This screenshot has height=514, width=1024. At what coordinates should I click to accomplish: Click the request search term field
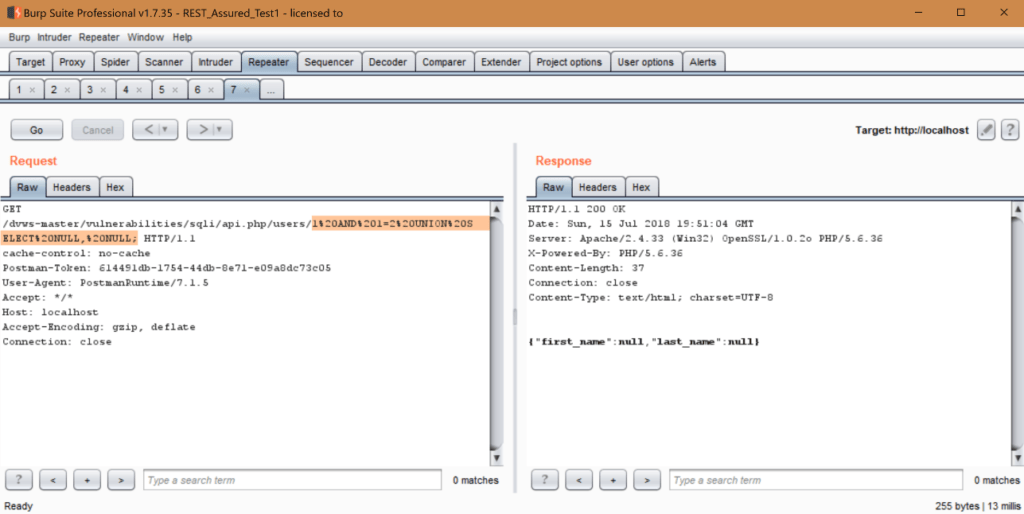[292, 480]
